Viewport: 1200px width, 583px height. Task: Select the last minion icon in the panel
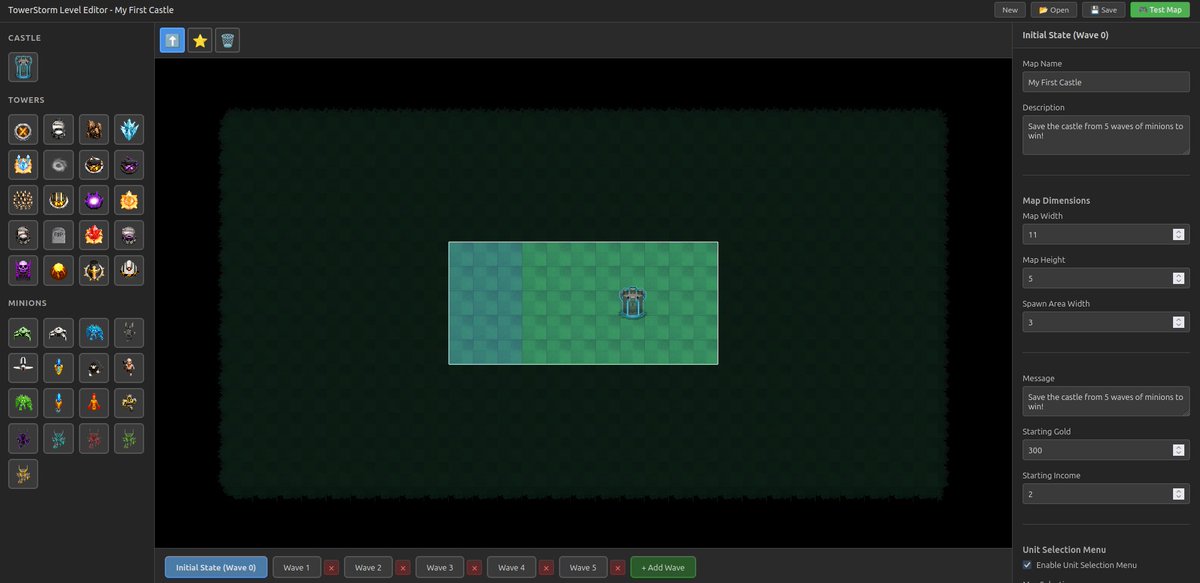(22, 473)
